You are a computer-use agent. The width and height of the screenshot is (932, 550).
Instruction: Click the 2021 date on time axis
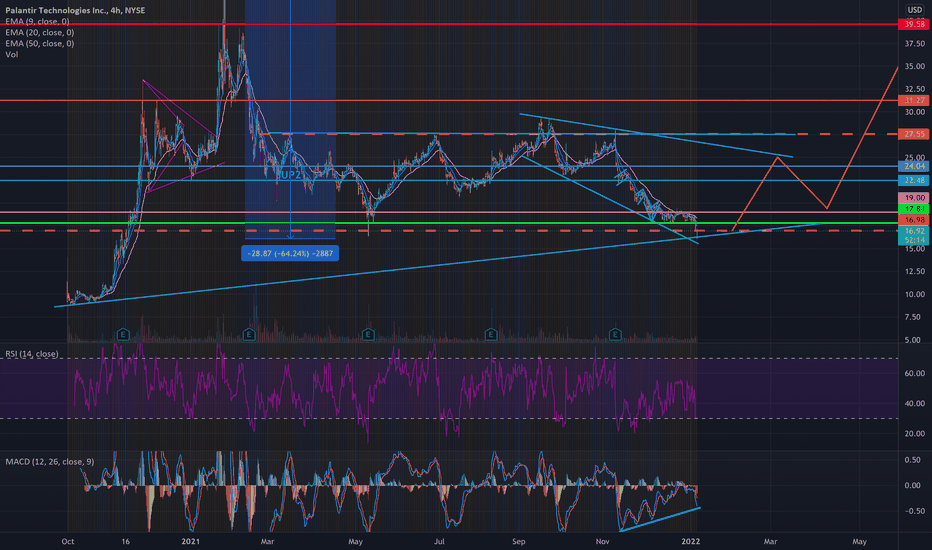tap(190, 541)
